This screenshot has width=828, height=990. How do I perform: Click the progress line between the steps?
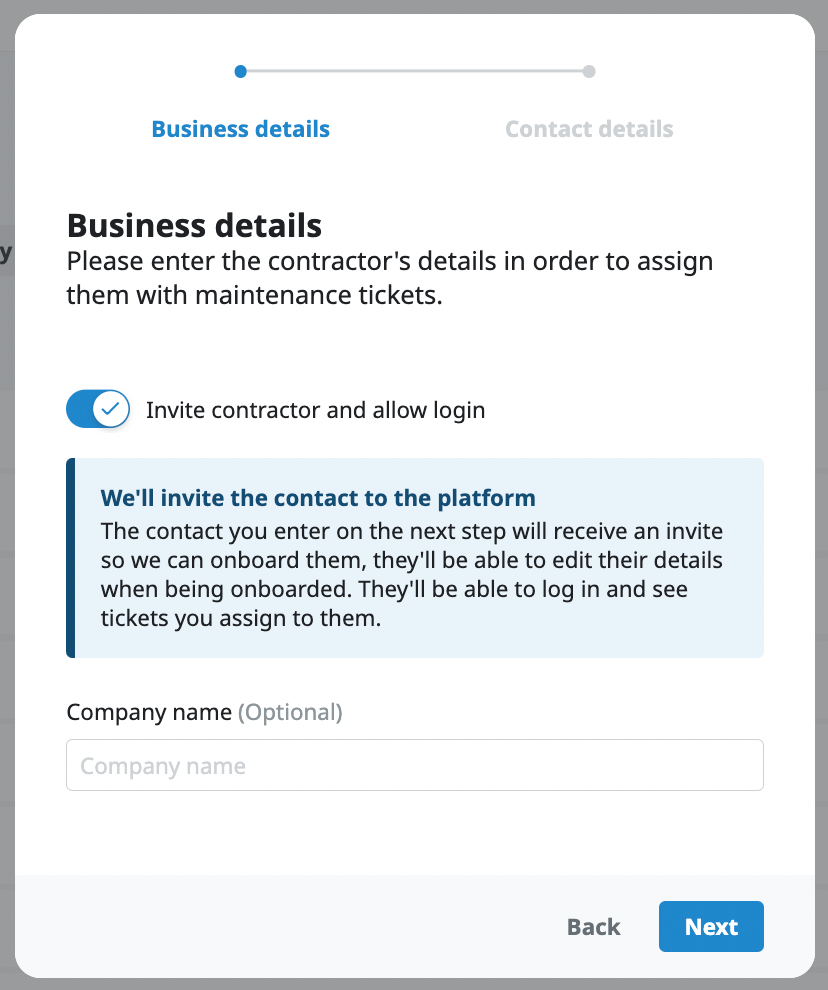(x=414, y=71)
